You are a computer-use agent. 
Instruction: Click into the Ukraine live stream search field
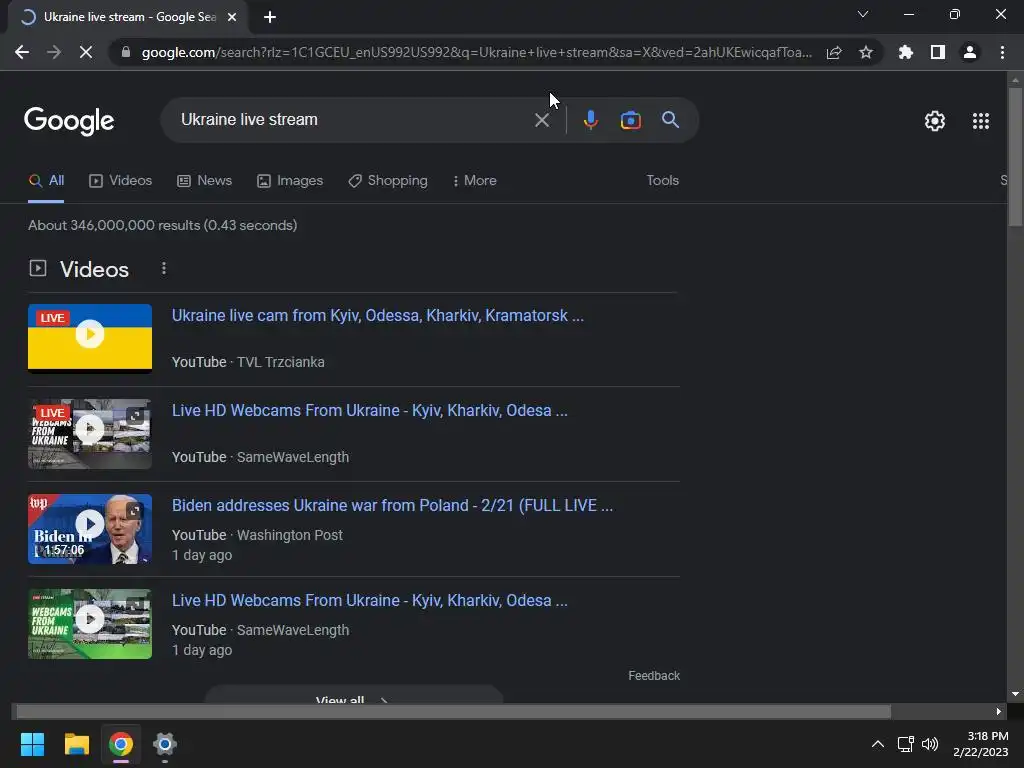point(353,120)
